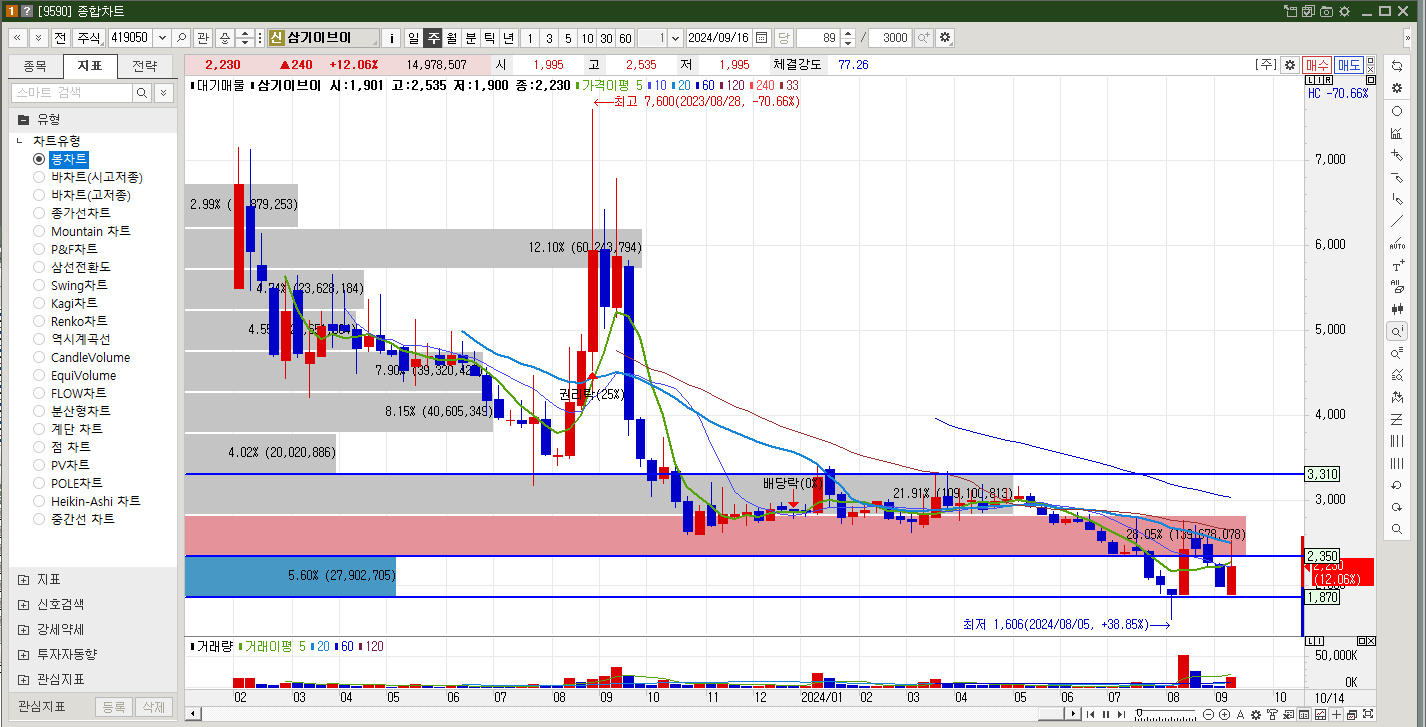This screenshot has height=727, width=1426.
Task: Select the Heikin-Ashi 차트 radio option
Action: (x=39, y=501)
